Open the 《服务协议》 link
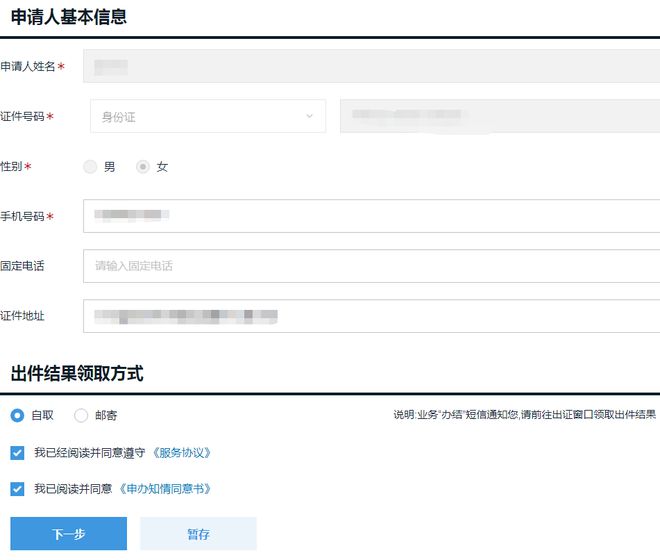 coord(181,453)
